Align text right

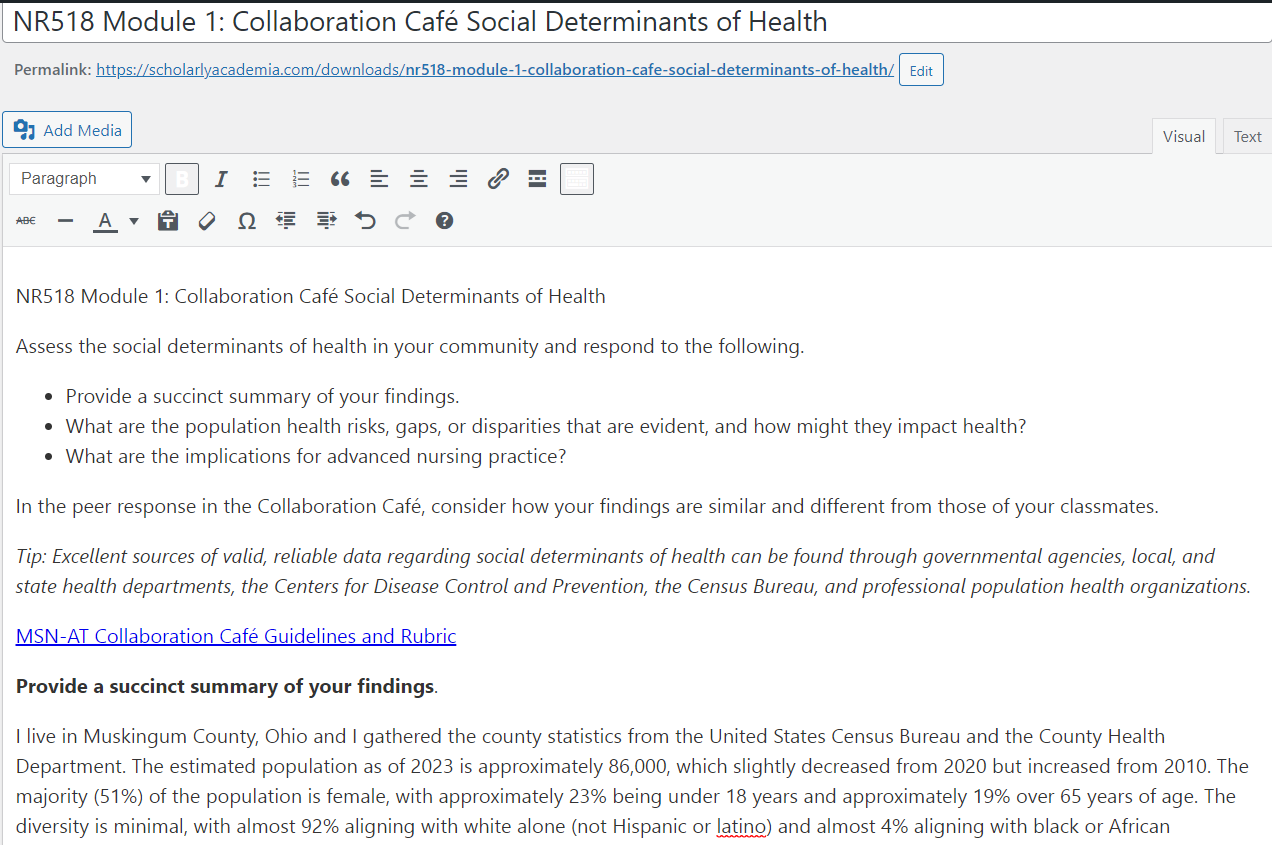click(458, 179)
